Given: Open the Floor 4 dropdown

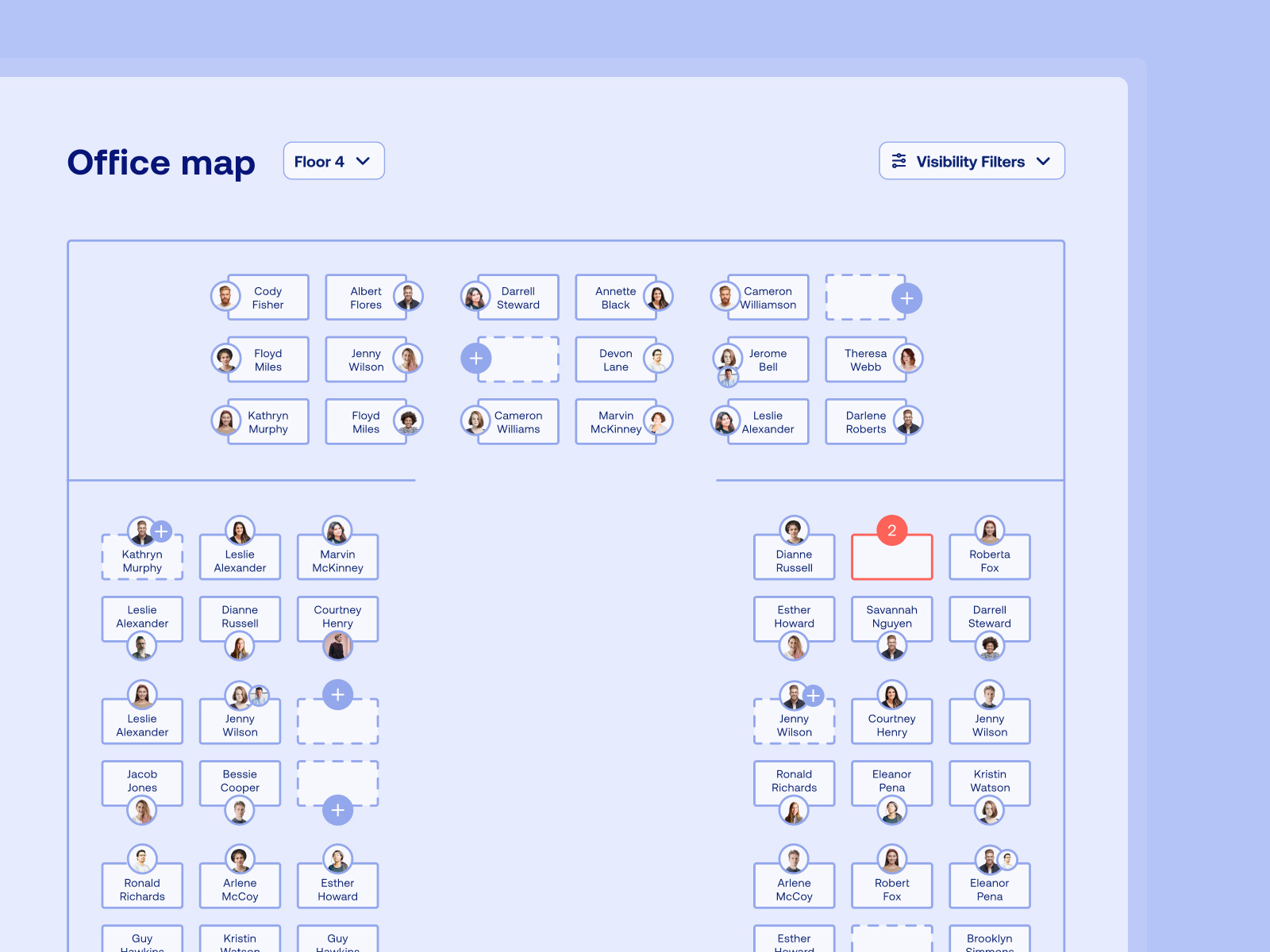Looking at the screenshot, I should pyautogui.click(x=333, y=161).
